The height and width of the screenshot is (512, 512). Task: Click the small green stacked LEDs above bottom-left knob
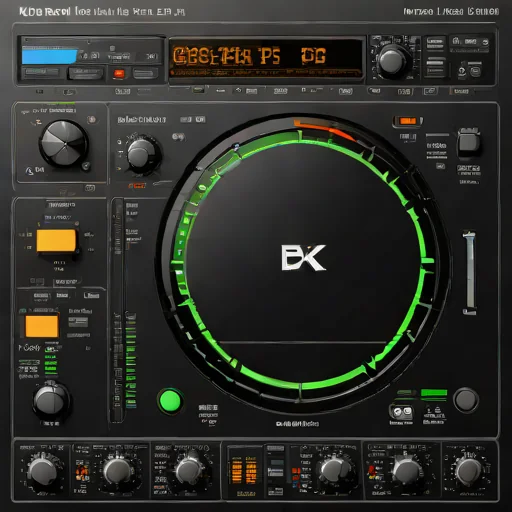pyautogui.click(x=51, y=362)
